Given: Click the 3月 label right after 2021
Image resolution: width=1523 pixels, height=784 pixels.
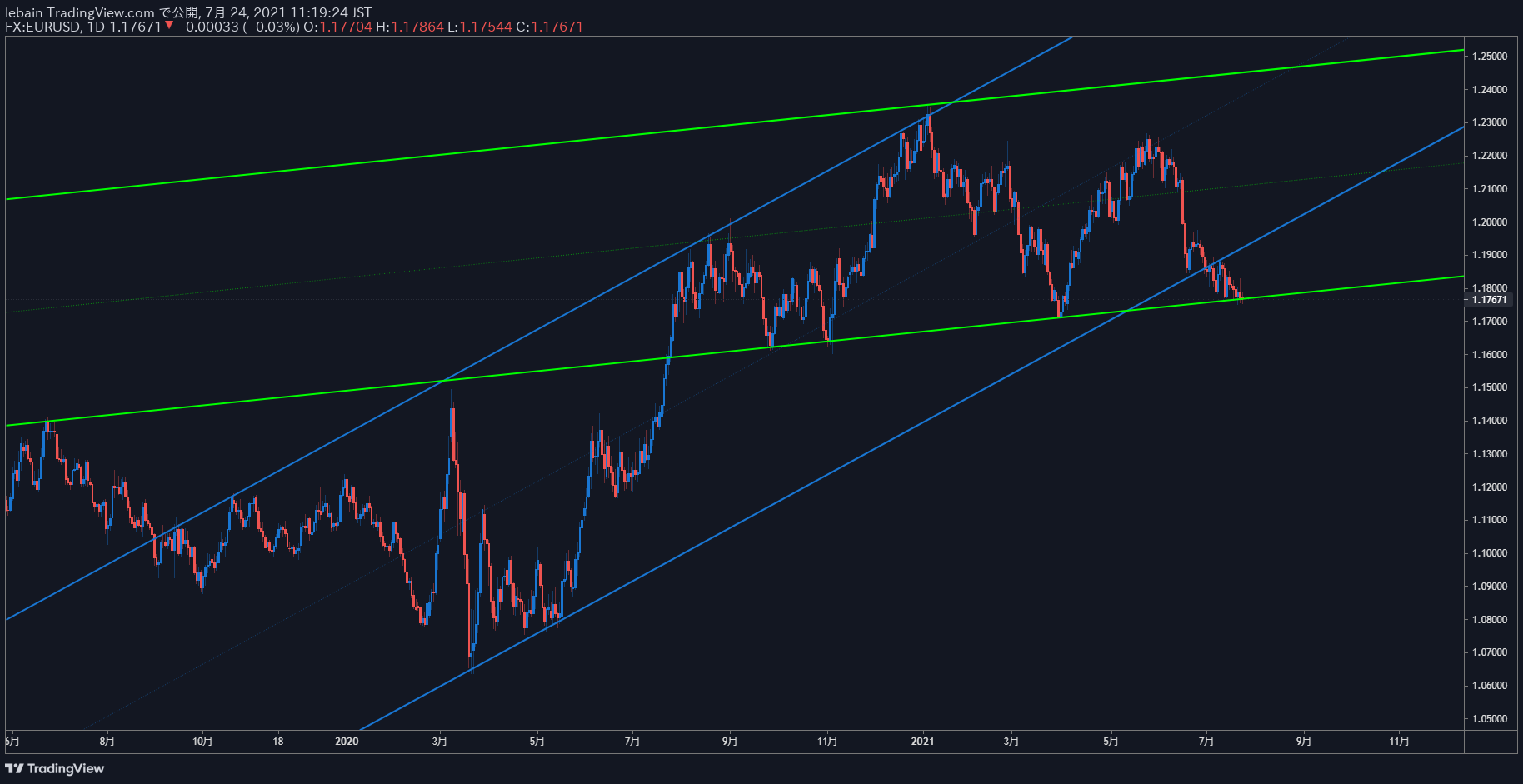Looking at the screenshot, I should click(x=1011, y=742).
